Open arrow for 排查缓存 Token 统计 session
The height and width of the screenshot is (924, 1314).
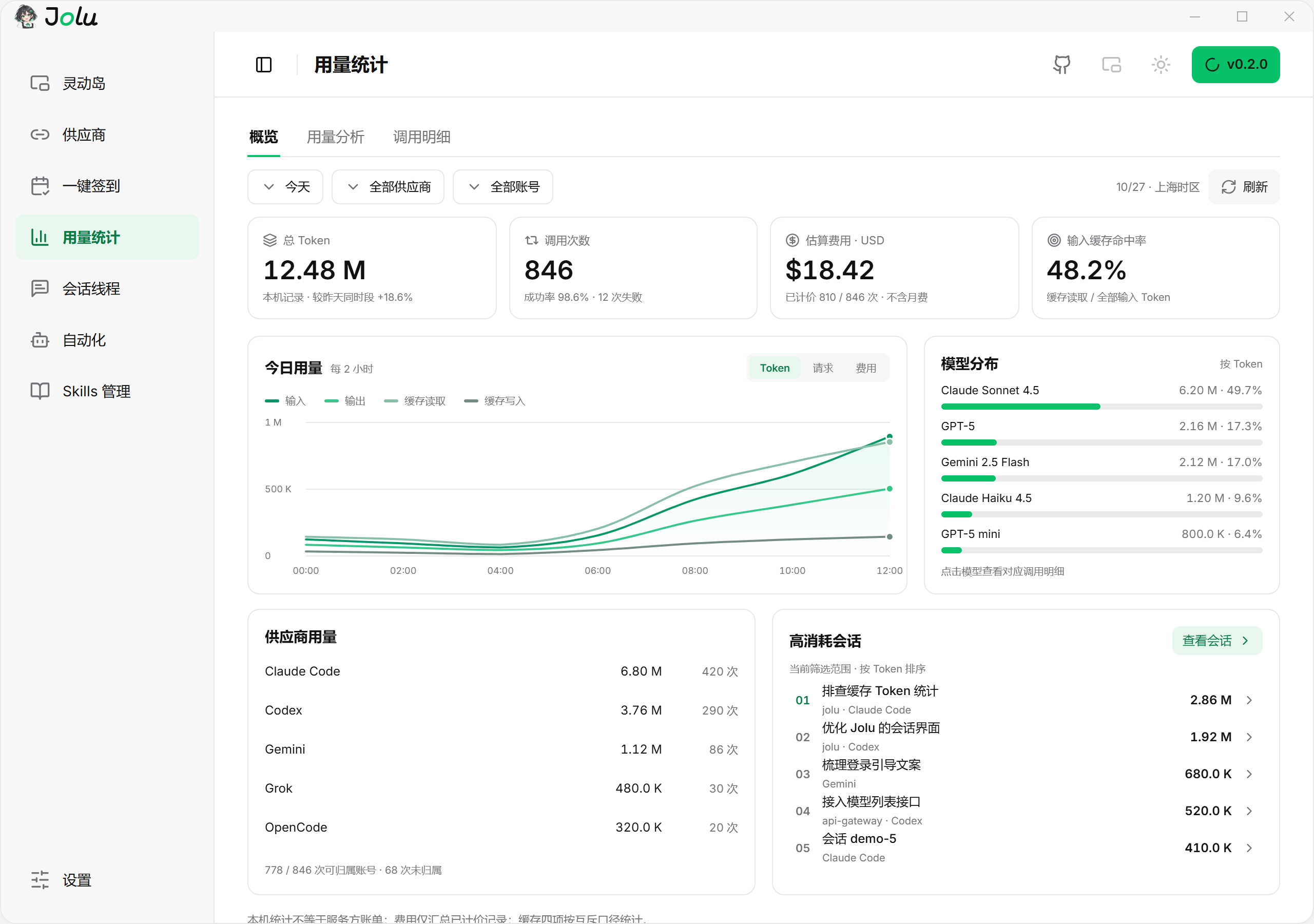1249,700
